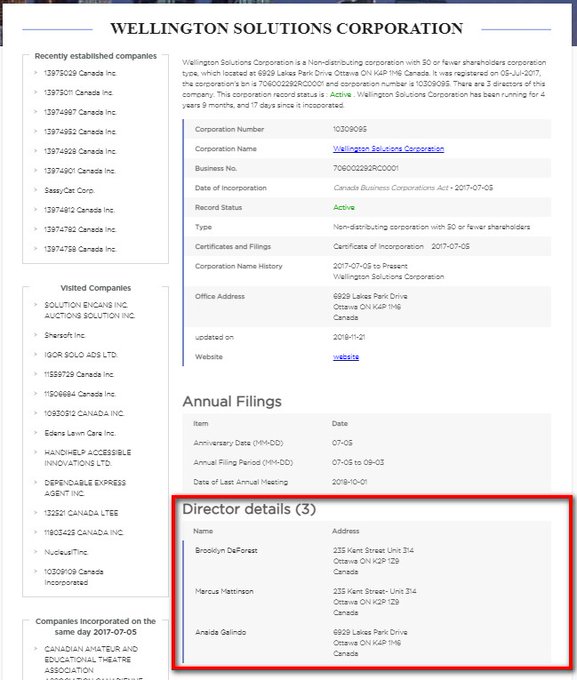Open 13974952 Canada Inc. listing

(80, 132)
